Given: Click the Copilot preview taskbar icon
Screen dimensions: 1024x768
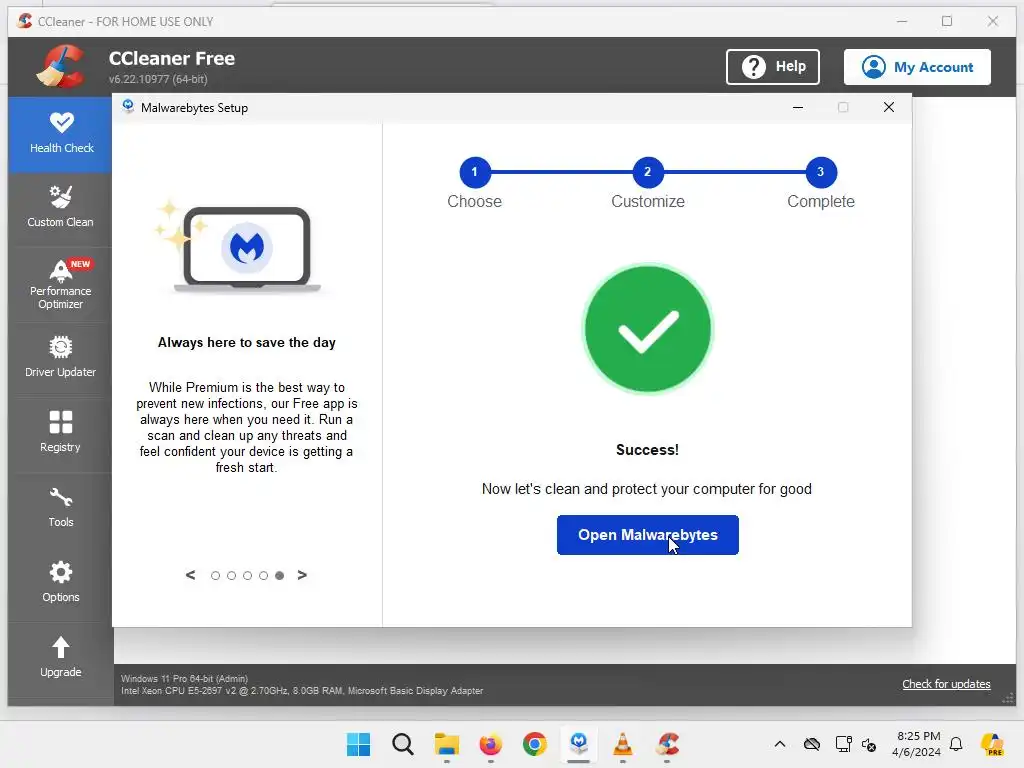Looking at the screenshot, I should (993, 744).
